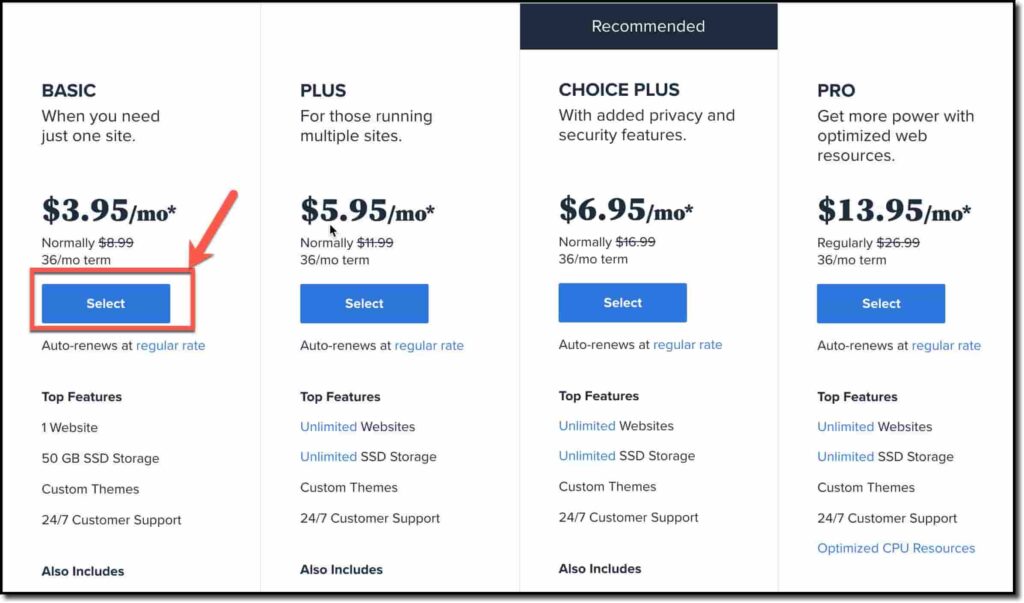
Task: Click the CHOICE PLUS plan heading
Action: pos(619,90)
